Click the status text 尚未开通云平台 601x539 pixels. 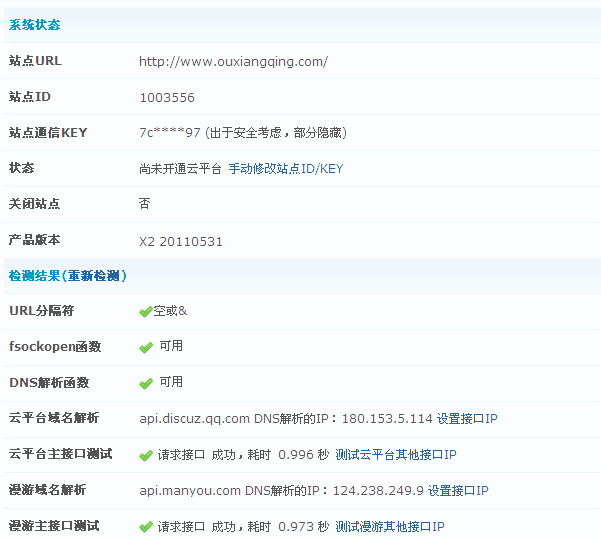coord(180,169)
